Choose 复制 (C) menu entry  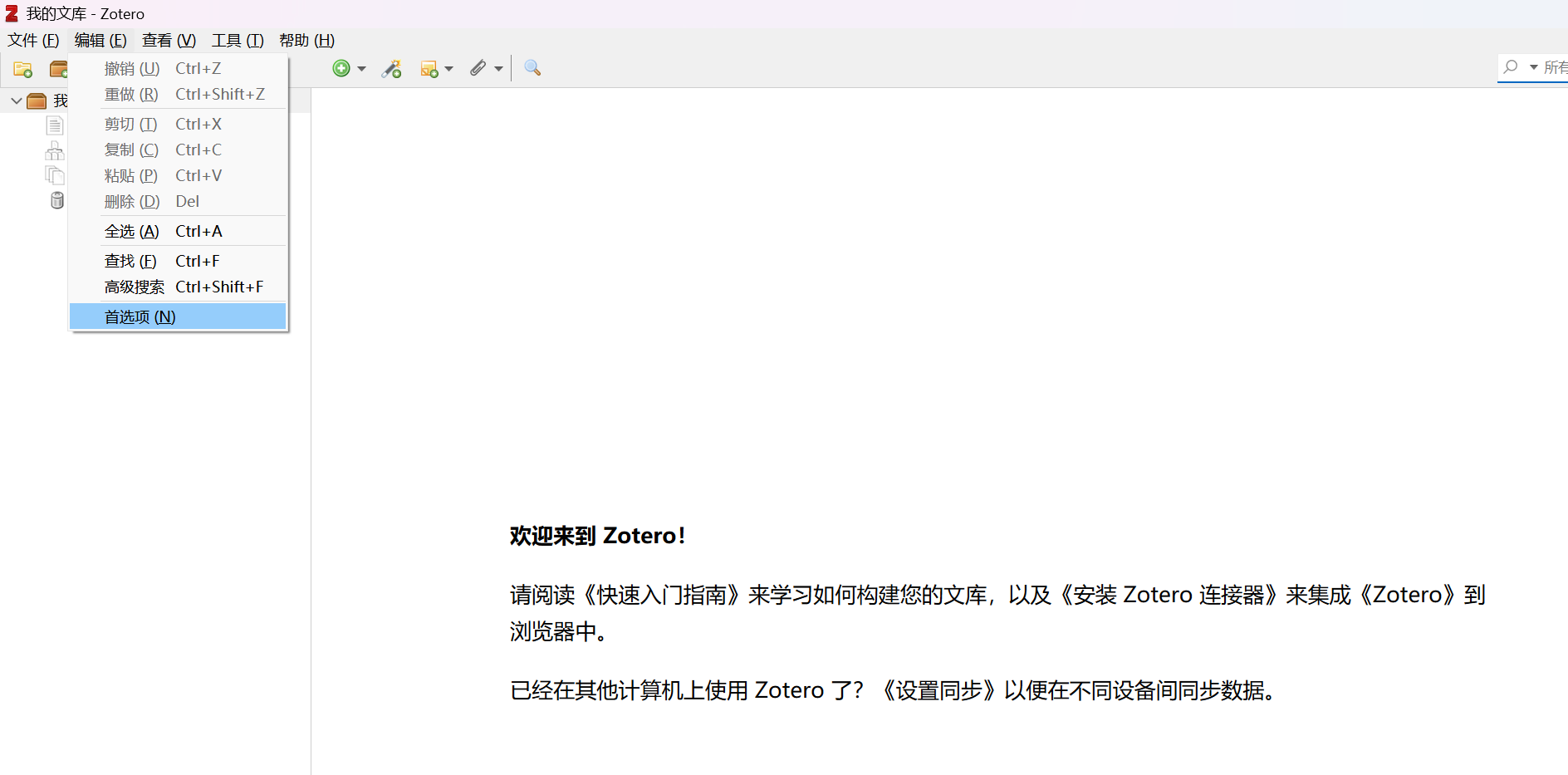pos(178,150)
